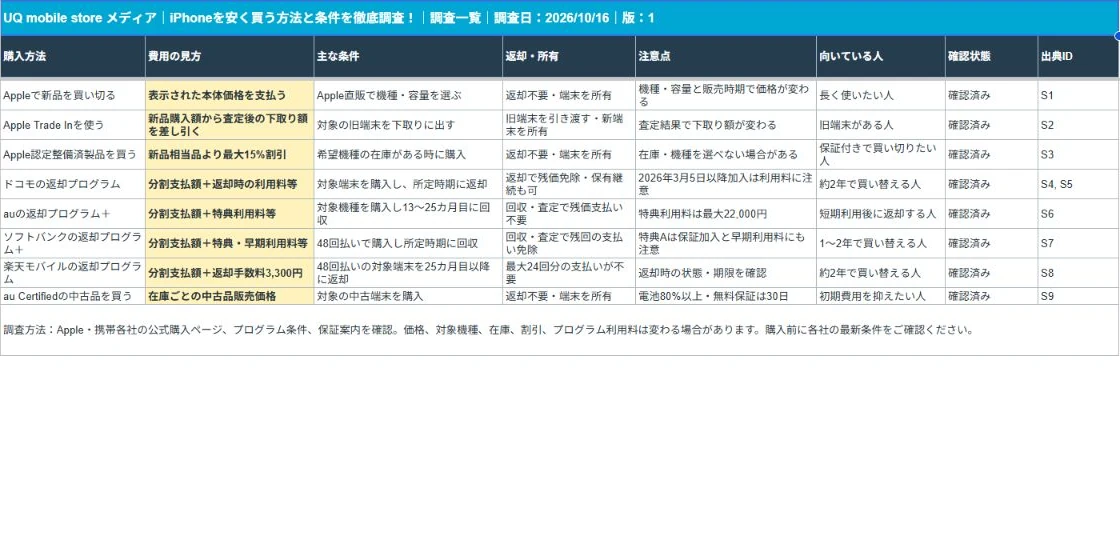Click the cell "短期利用後に返却する人"
This screenshot has width=1120, height=533.
pyautogui.click(x=881, y=214)
